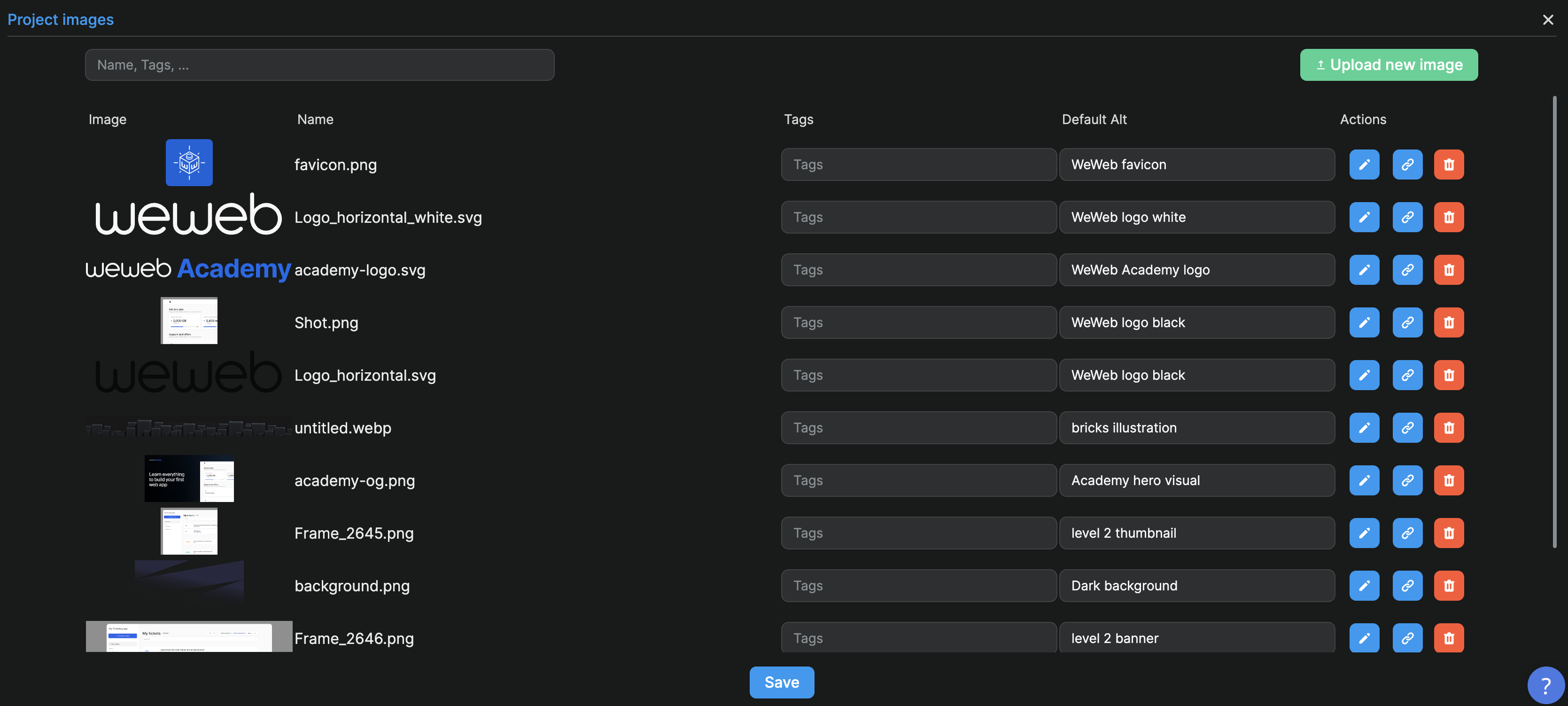Click edit pencil icon for favicon.png
The image size is (1568, 706).
pyautogui.click(x=1364, y=165)
